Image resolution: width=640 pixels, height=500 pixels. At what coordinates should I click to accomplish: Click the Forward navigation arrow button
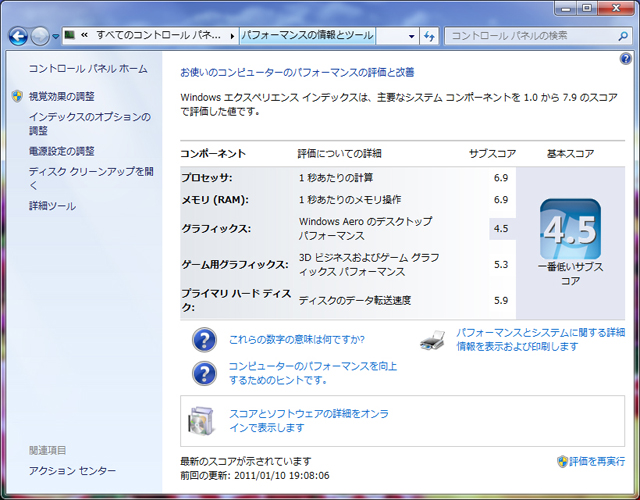[40, 36]
